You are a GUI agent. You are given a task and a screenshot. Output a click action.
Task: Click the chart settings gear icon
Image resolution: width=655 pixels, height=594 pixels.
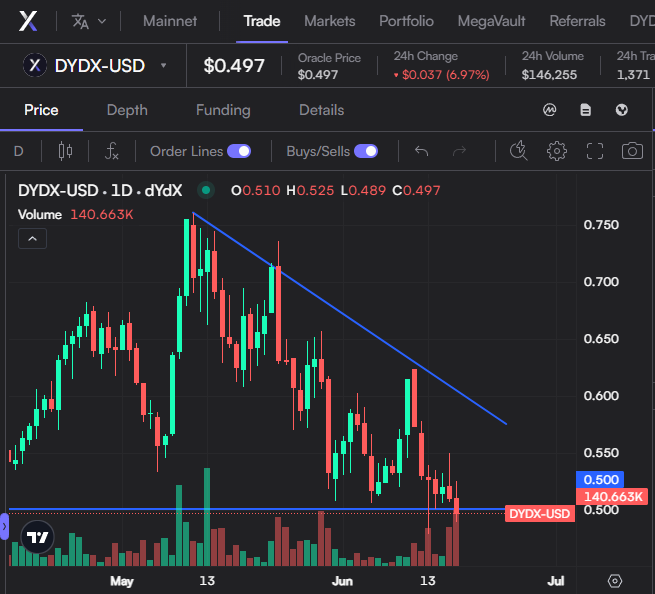point(556,151)
